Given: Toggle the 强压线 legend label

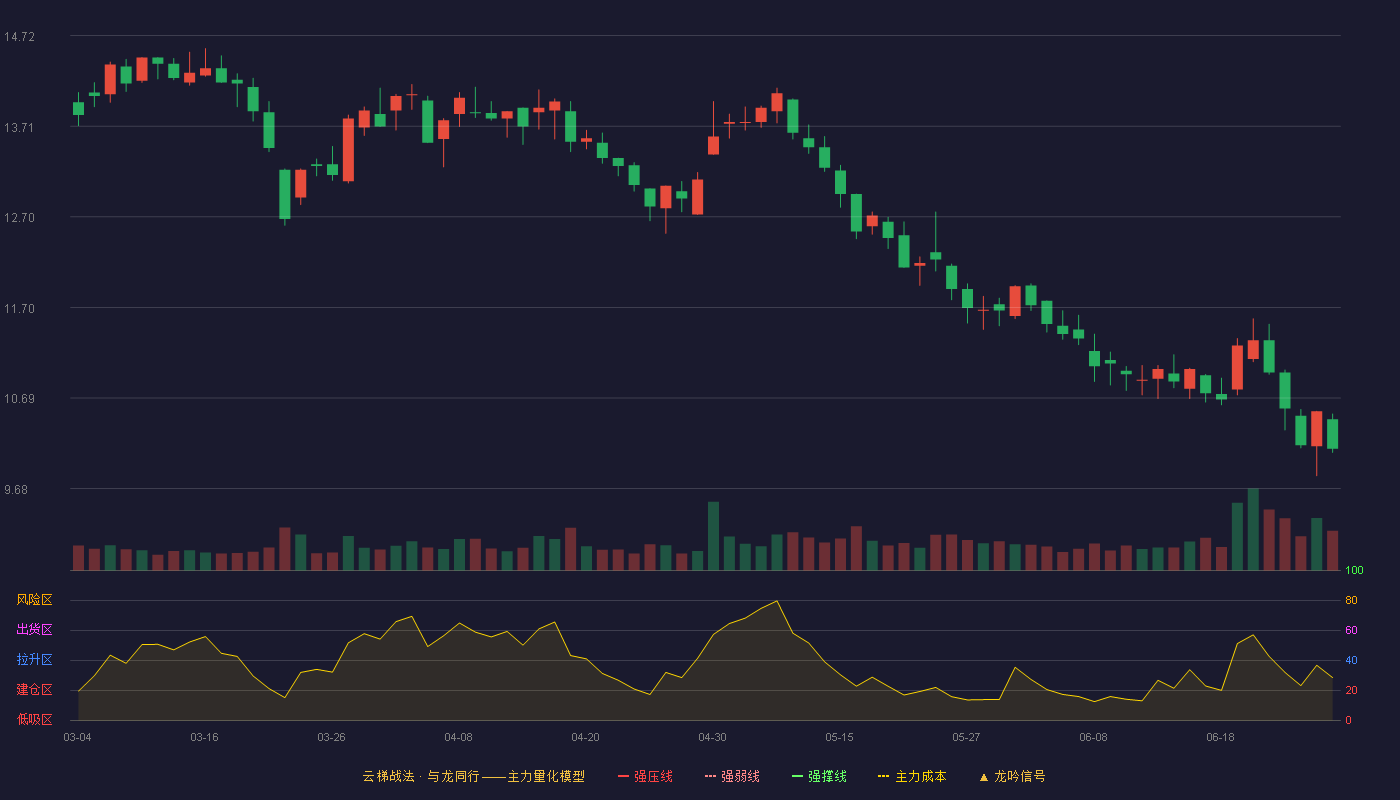Looking at the screenshot, I should tap(653, 776).
